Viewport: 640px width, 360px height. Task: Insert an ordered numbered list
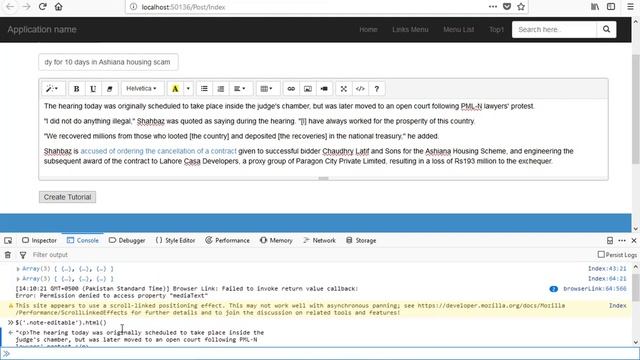point(221,89)
